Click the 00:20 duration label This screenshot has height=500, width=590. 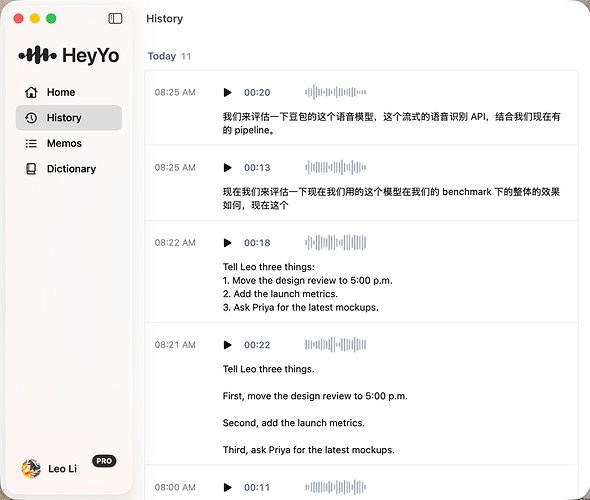pos(257,93)
